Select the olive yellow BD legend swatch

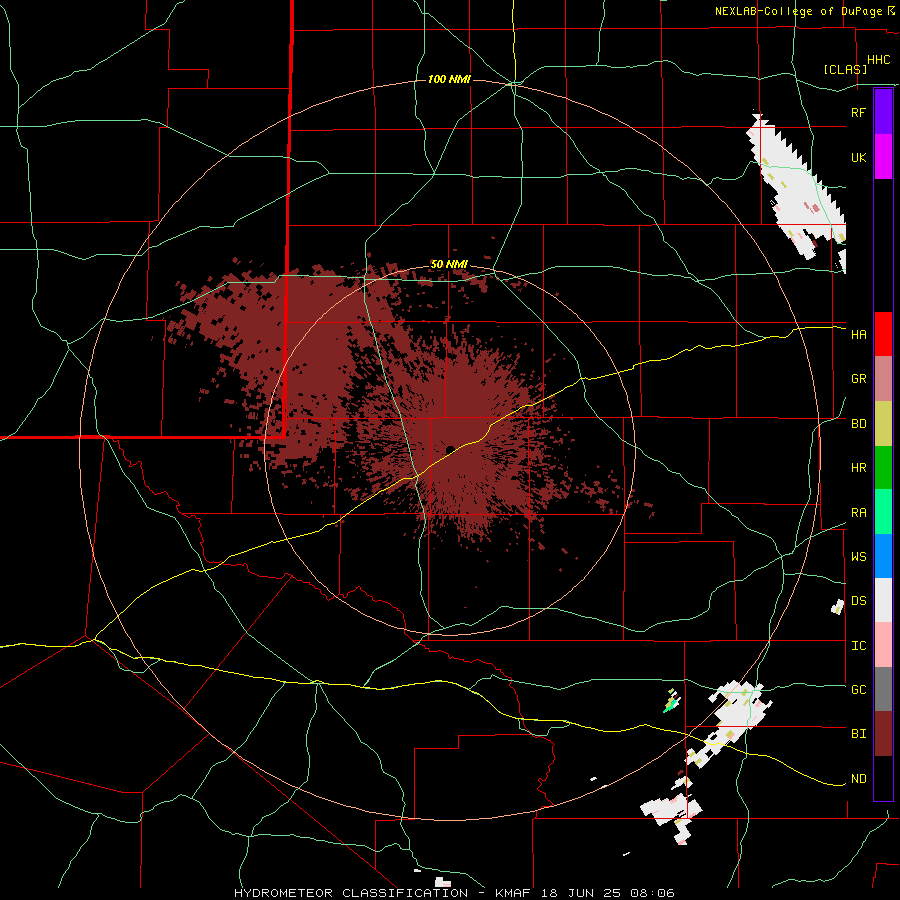click(883, 424)
